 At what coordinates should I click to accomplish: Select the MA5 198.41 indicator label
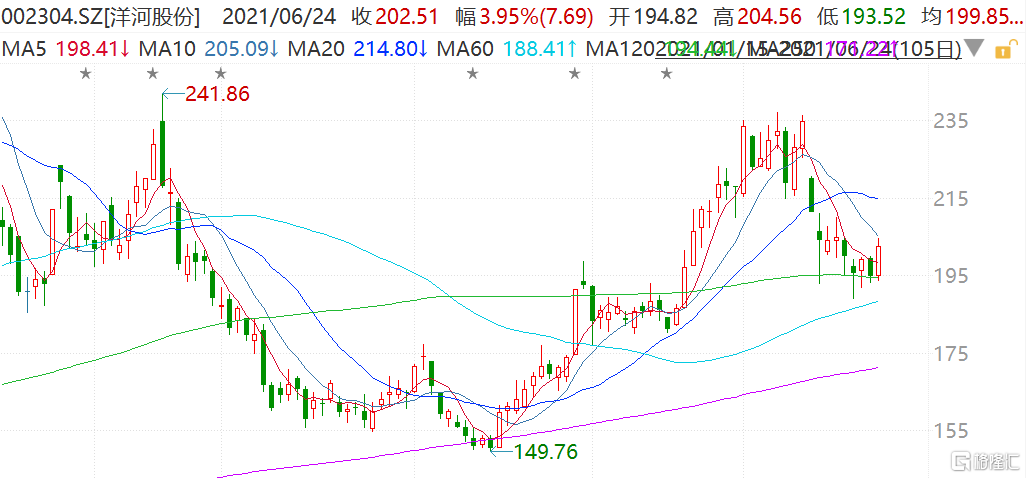pyautogui.click(x=65, y=48)
